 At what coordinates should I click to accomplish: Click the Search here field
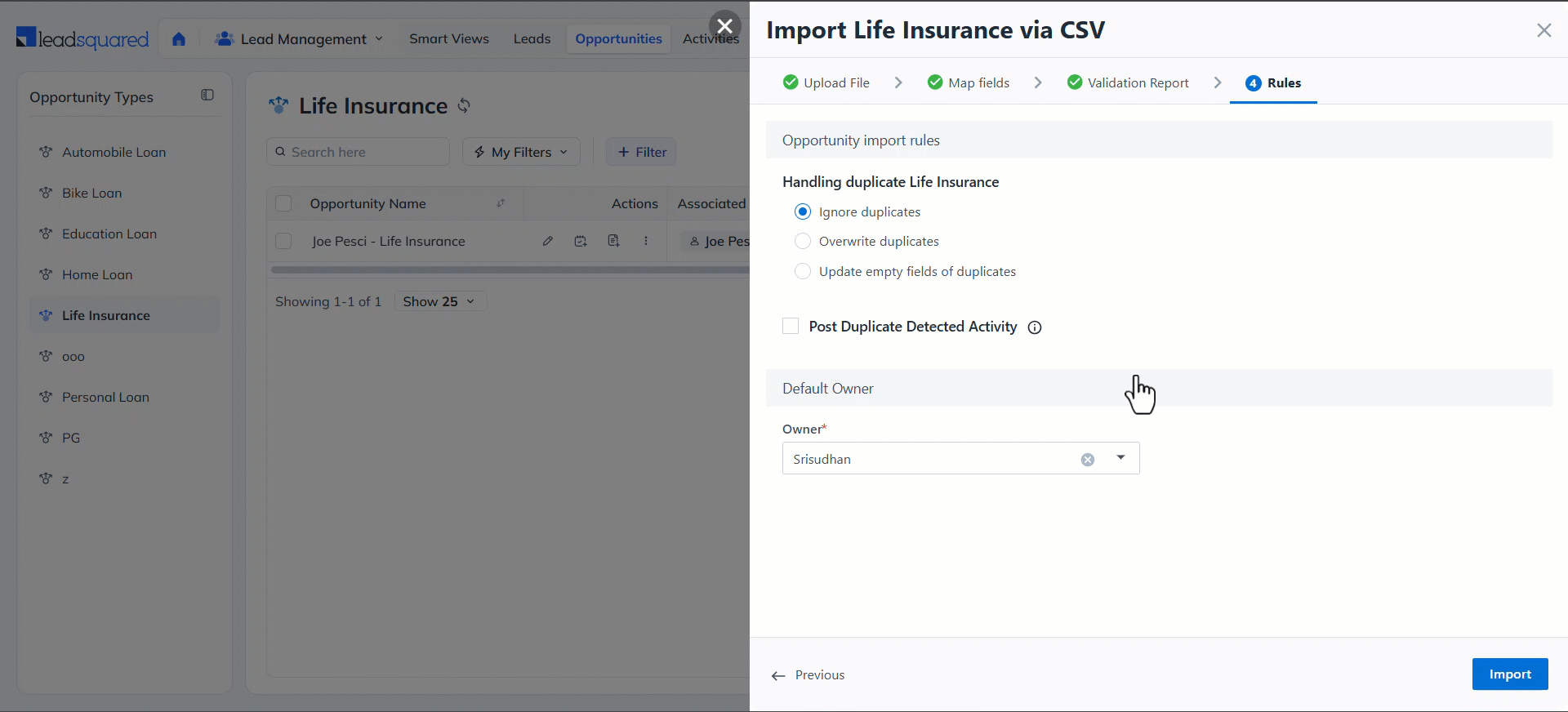click(359, 152)
